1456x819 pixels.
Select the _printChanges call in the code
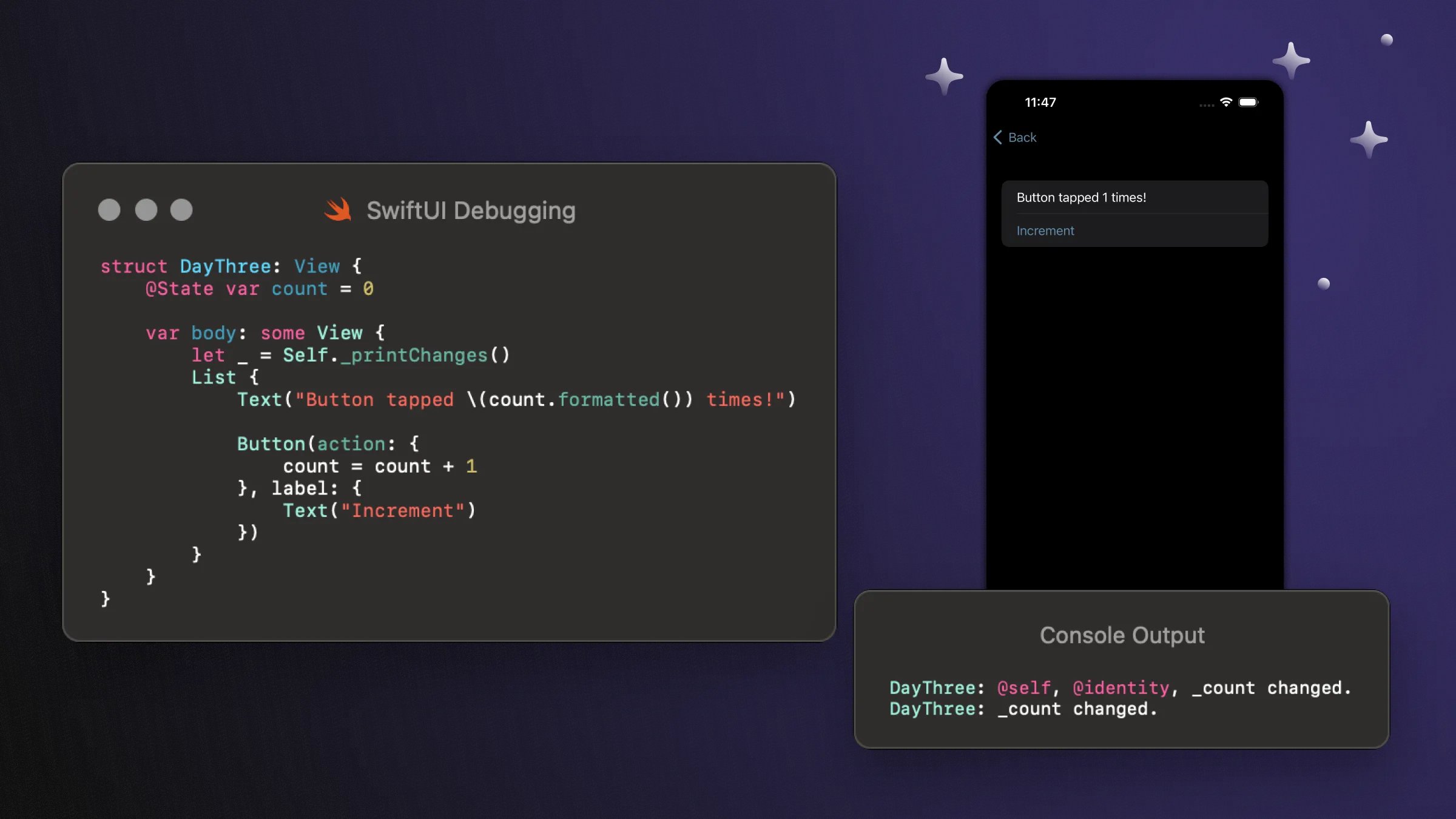(417, 355)
